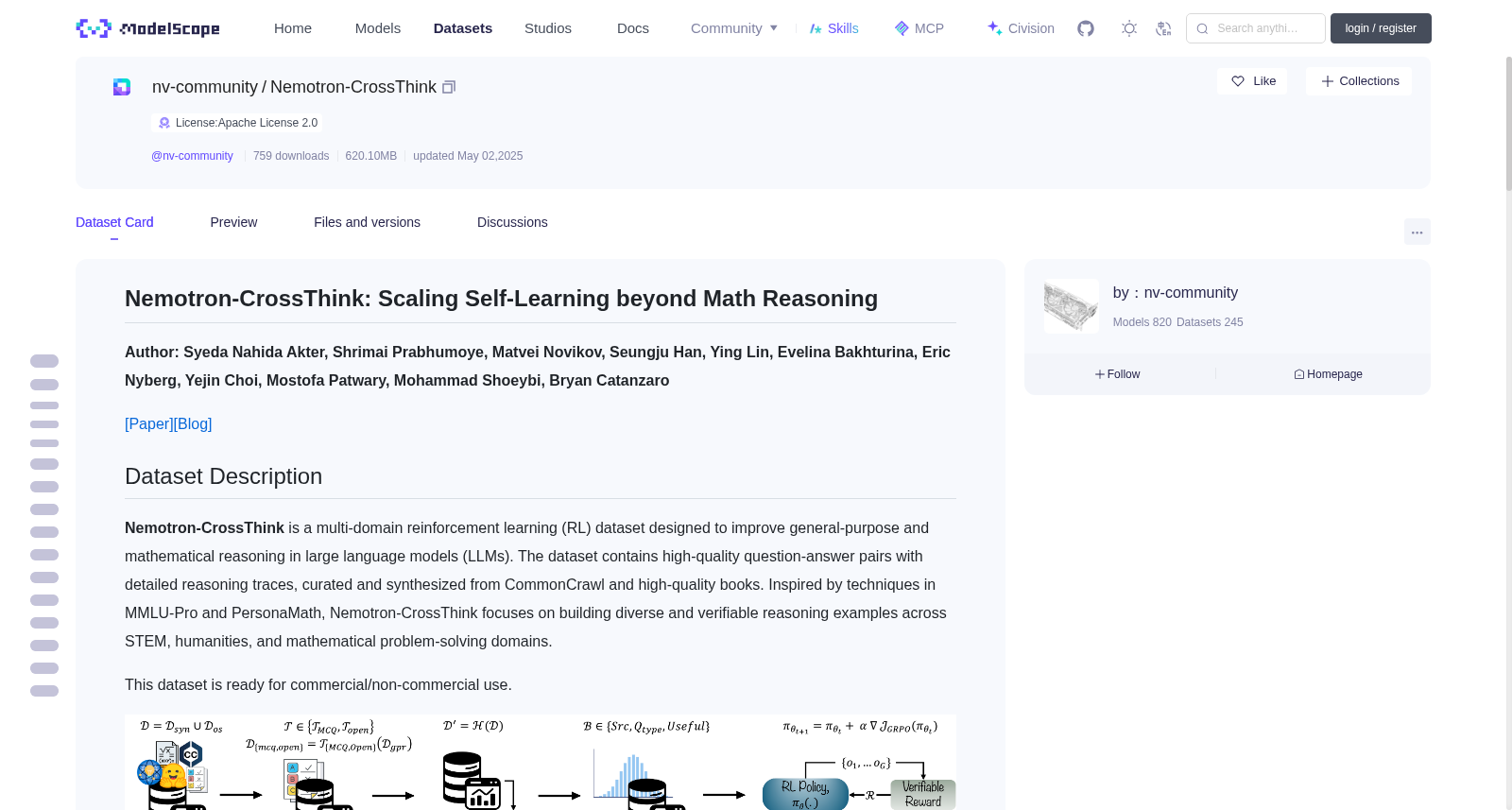Click the 'Nemotron-CrossThink: Scaling Self-Learning' heading
This screenshot has height=810, width=1512.
[x=502, y=299]
